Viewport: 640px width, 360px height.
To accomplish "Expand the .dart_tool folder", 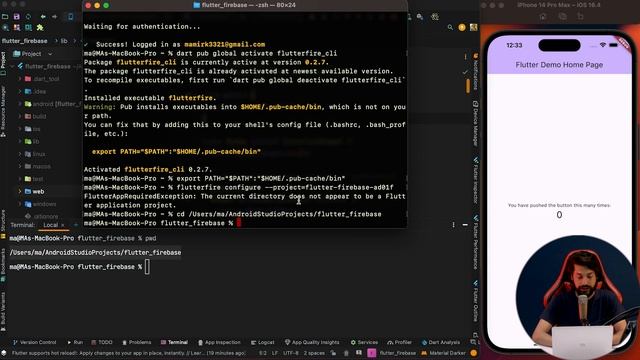I will 20,79.
